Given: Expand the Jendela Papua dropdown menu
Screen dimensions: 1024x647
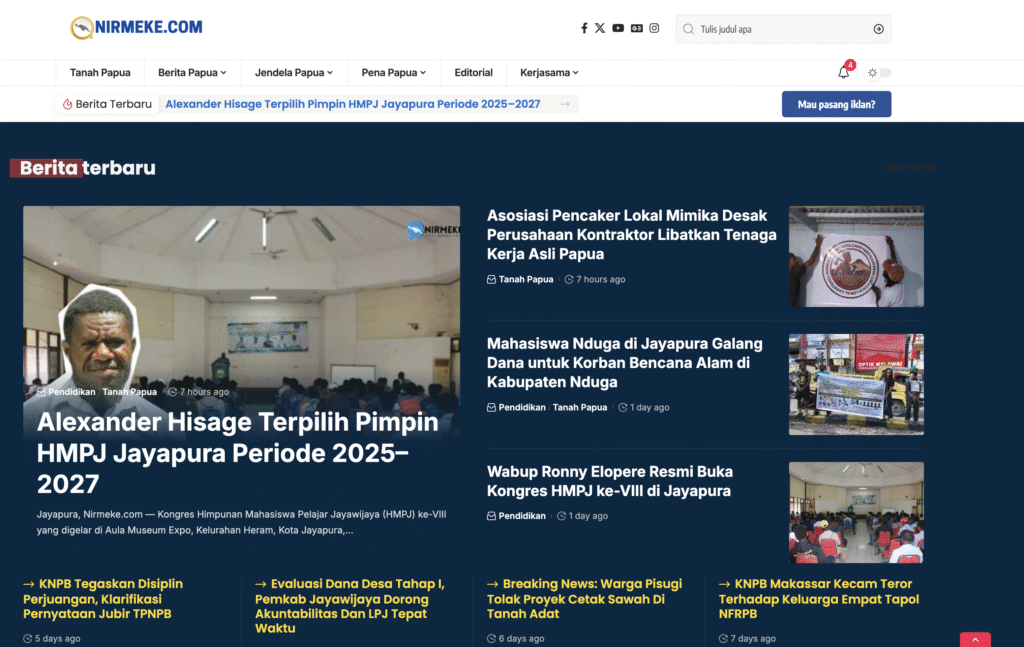Looking at the screenshot, I should (x=295, y=72).
